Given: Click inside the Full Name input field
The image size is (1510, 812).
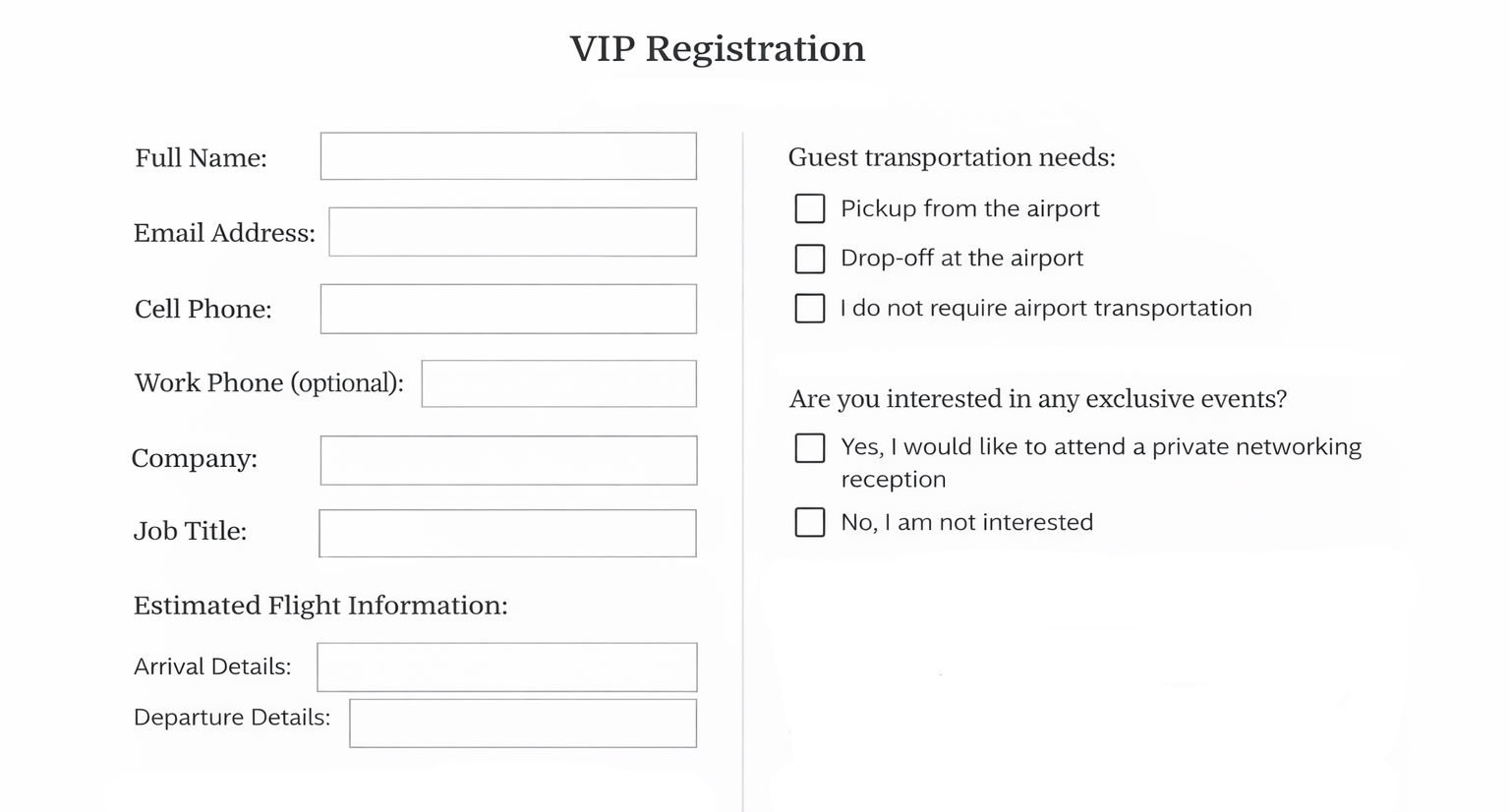Looking at the screenshot, I should coord(507,156).
